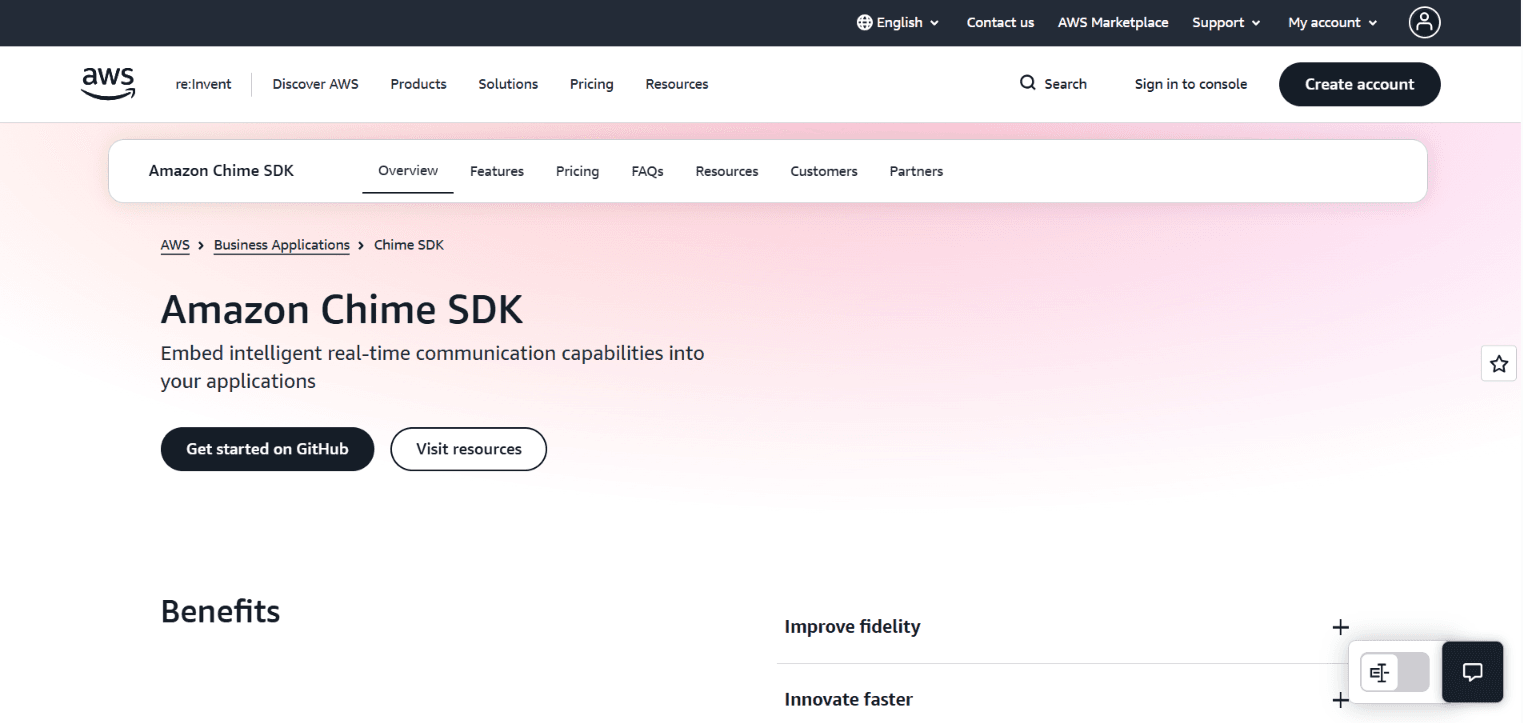Open the chat bubble icon

click(x=1472, y=672)
